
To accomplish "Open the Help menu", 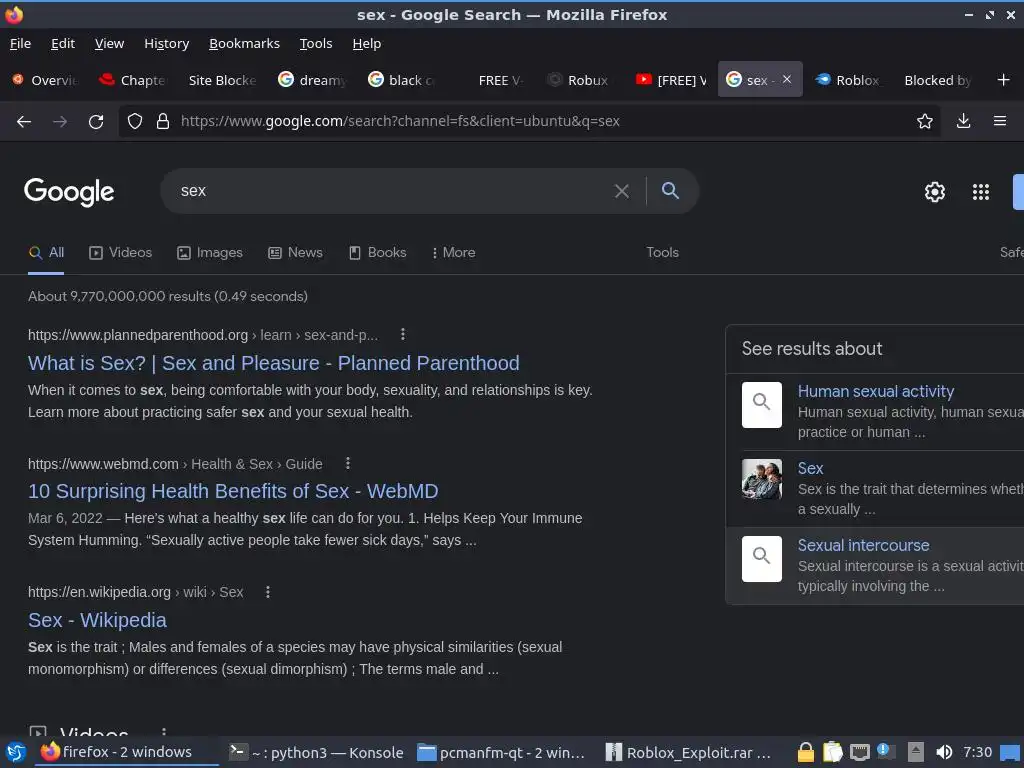I will pyautogui.click(x=366, y=44).
